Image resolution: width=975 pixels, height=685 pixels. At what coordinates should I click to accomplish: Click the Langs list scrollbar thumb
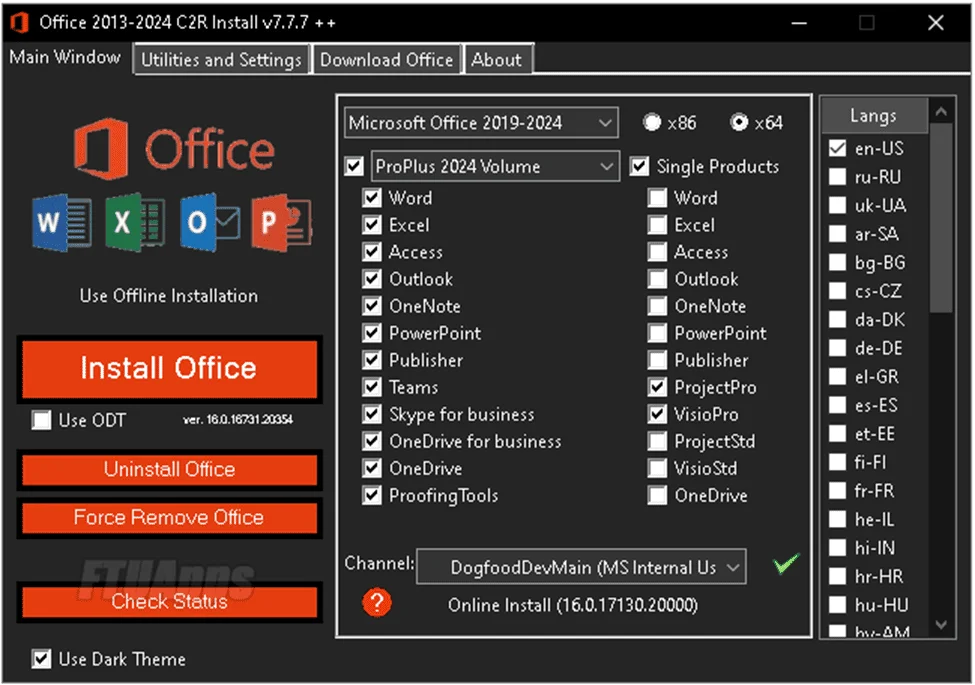point(941,218)
